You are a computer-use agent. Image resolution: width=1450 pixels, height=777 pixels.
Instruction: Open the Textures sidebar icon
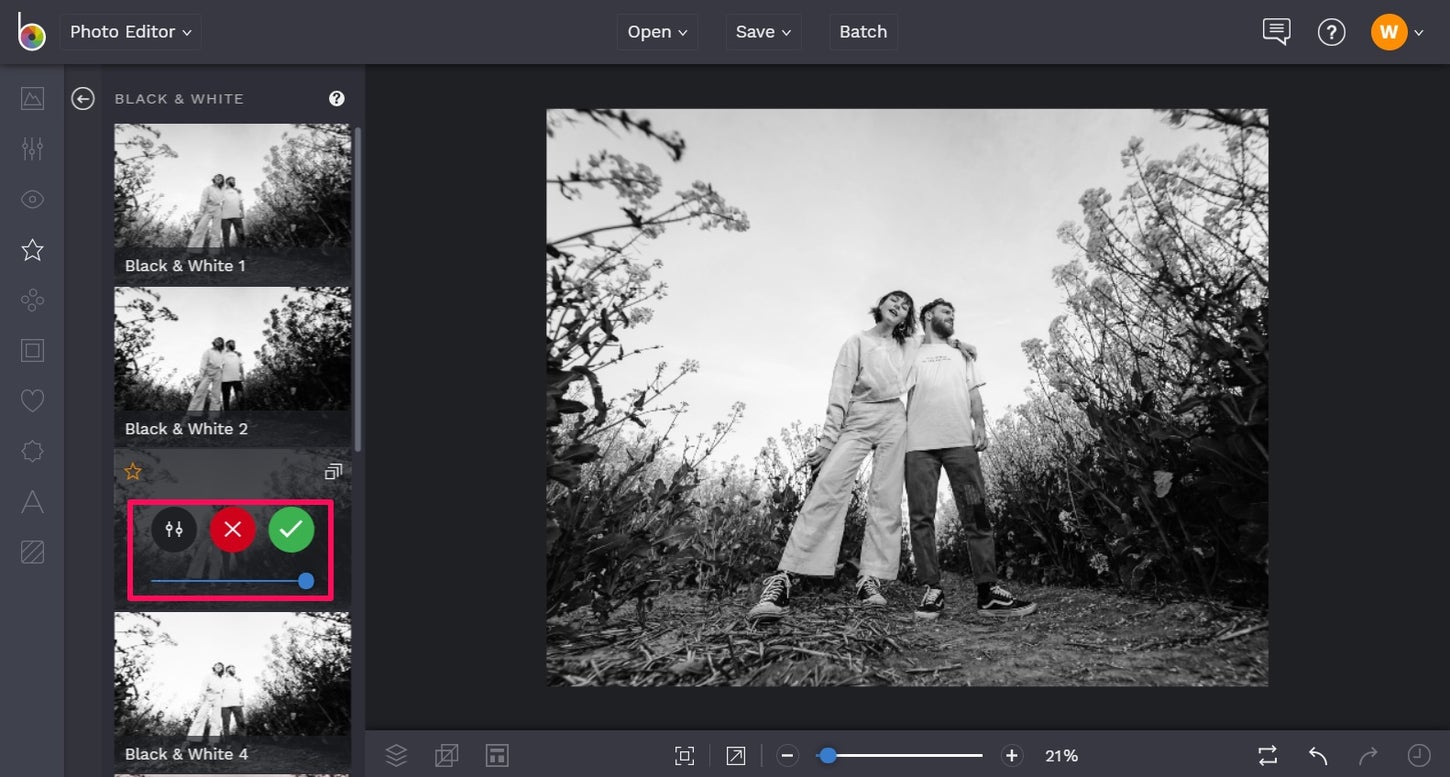point(32,552)
